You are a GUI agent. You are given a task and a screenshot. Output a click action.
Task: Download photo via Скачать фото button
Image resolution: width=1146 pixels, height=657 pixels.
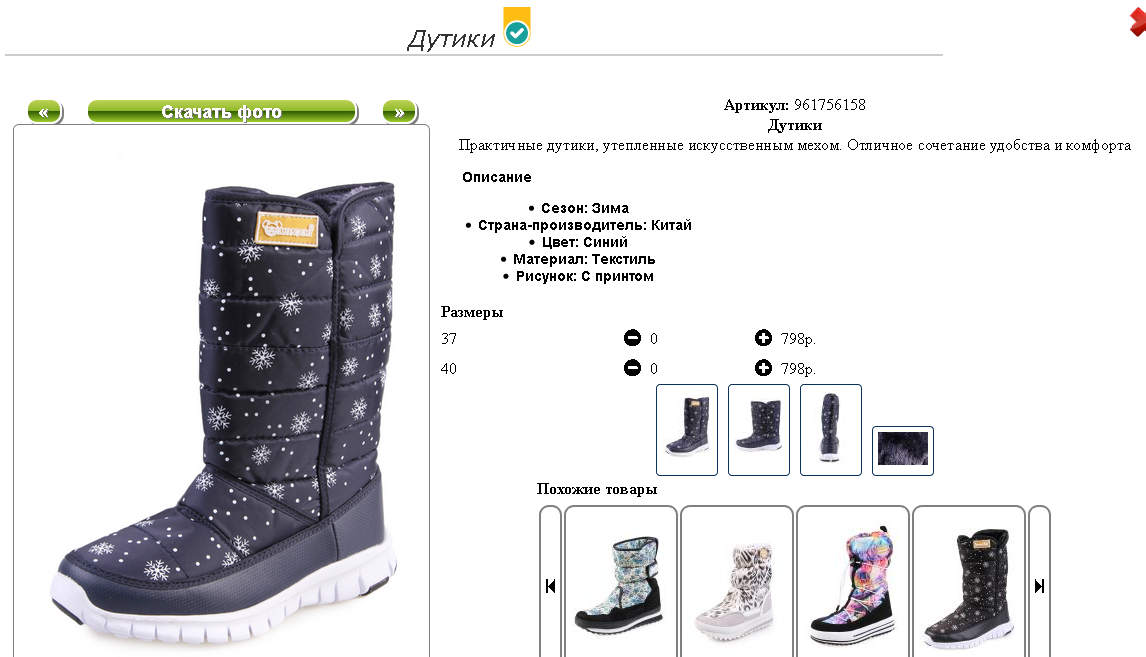tap(222, 112)
